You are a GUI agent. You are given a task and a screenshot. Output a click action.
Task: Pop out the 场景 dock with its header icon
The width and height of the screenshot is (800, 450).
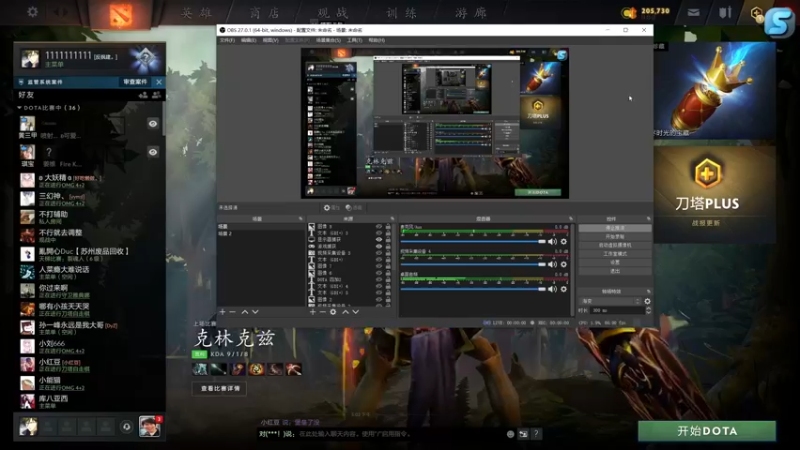point(301,219)
